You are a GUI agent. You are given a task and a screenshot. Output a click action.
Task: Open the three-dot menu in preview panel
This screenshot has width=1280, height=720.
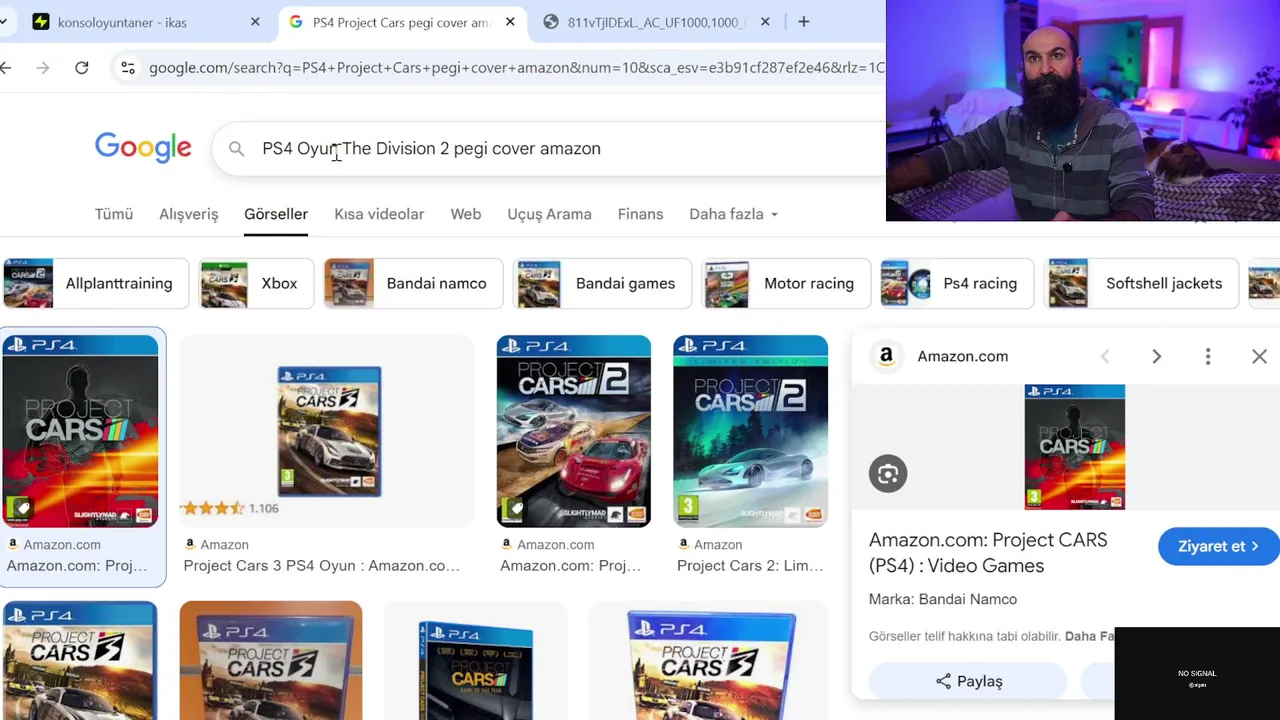point(1208,356)
